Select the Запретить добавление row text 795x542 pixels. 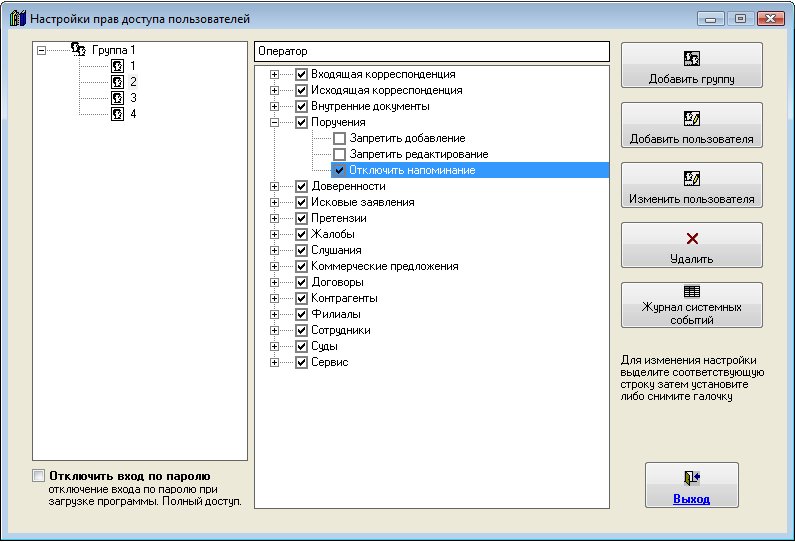tap(407, 138)
